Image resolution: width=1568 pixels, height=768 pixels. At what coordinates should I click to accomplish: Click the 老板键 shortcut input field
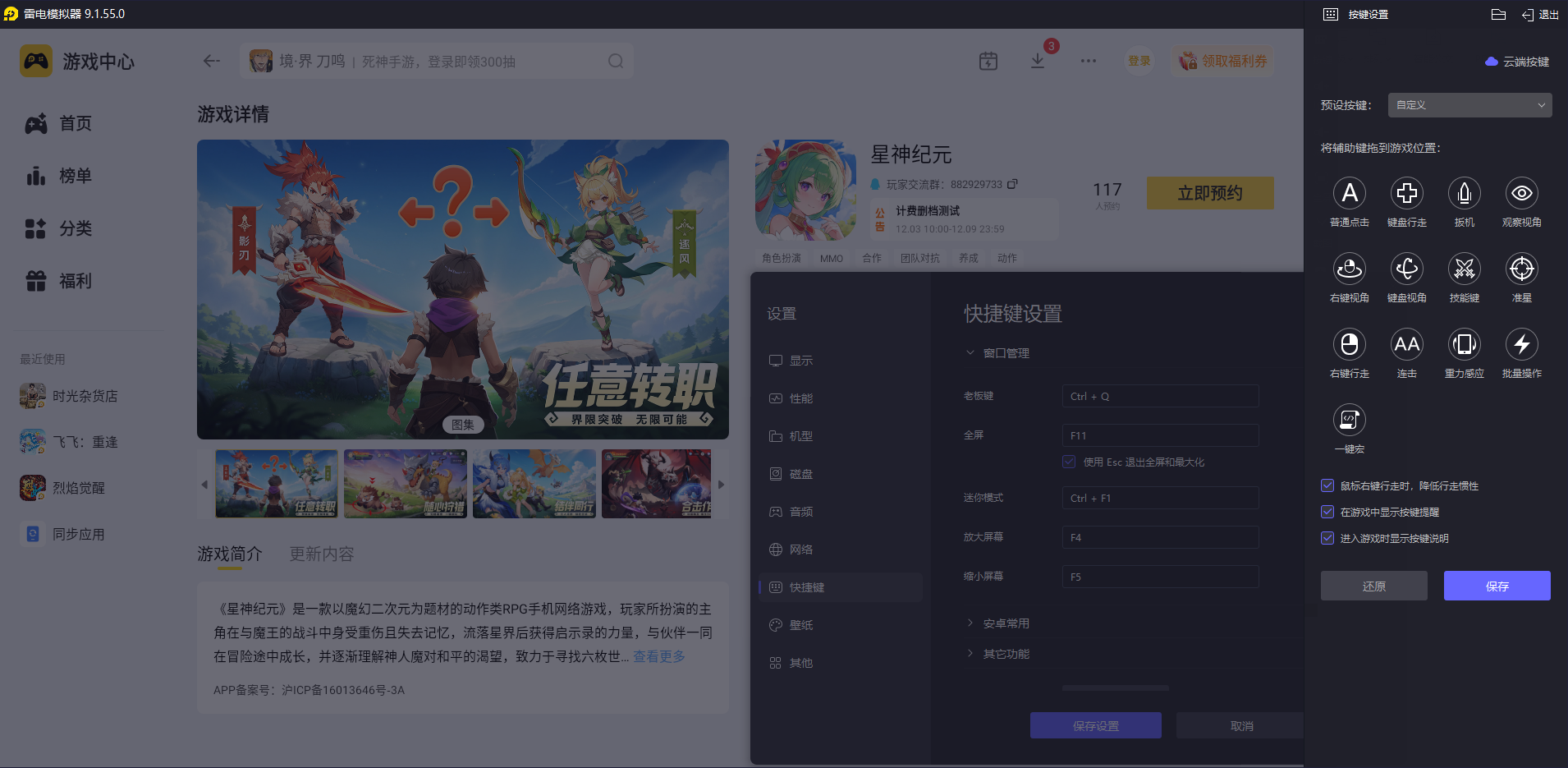click(1159, 395)
